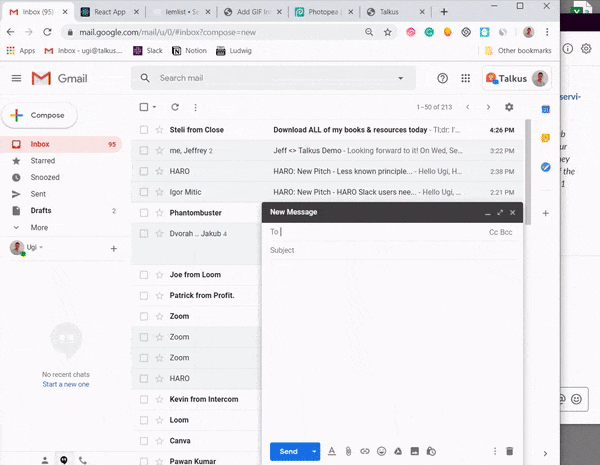Open Google apps grid

coord(466,78)
